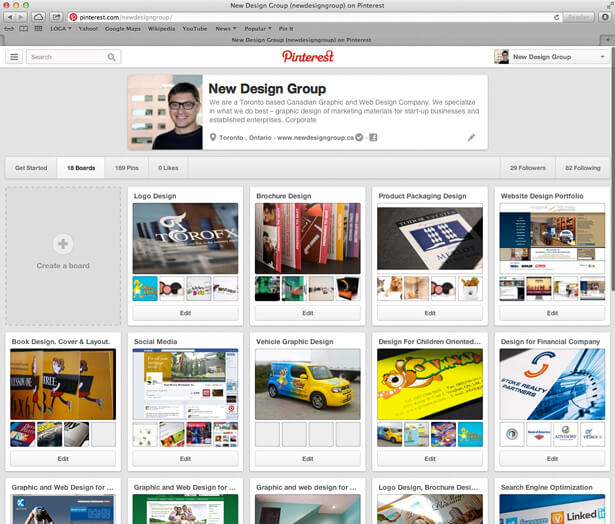Open the New Design Group account dropdown
The image size is (615, 524).
(x=551, y=57)
